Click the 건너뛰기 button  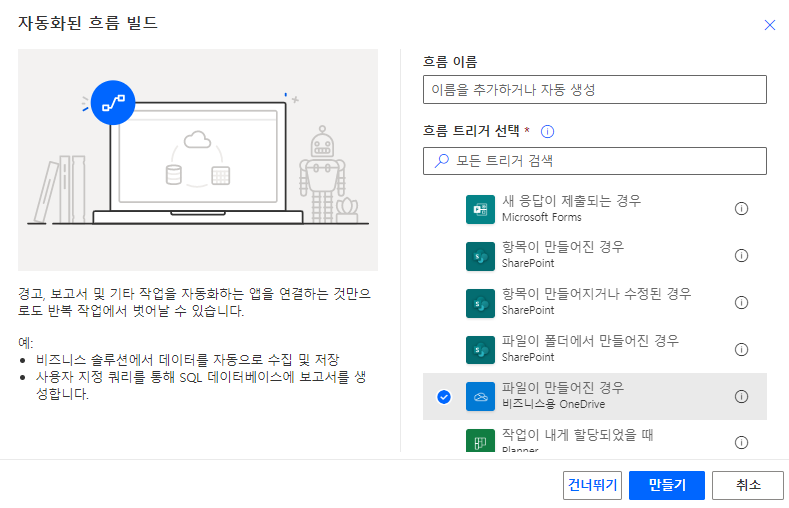click(x=592, y=485)
